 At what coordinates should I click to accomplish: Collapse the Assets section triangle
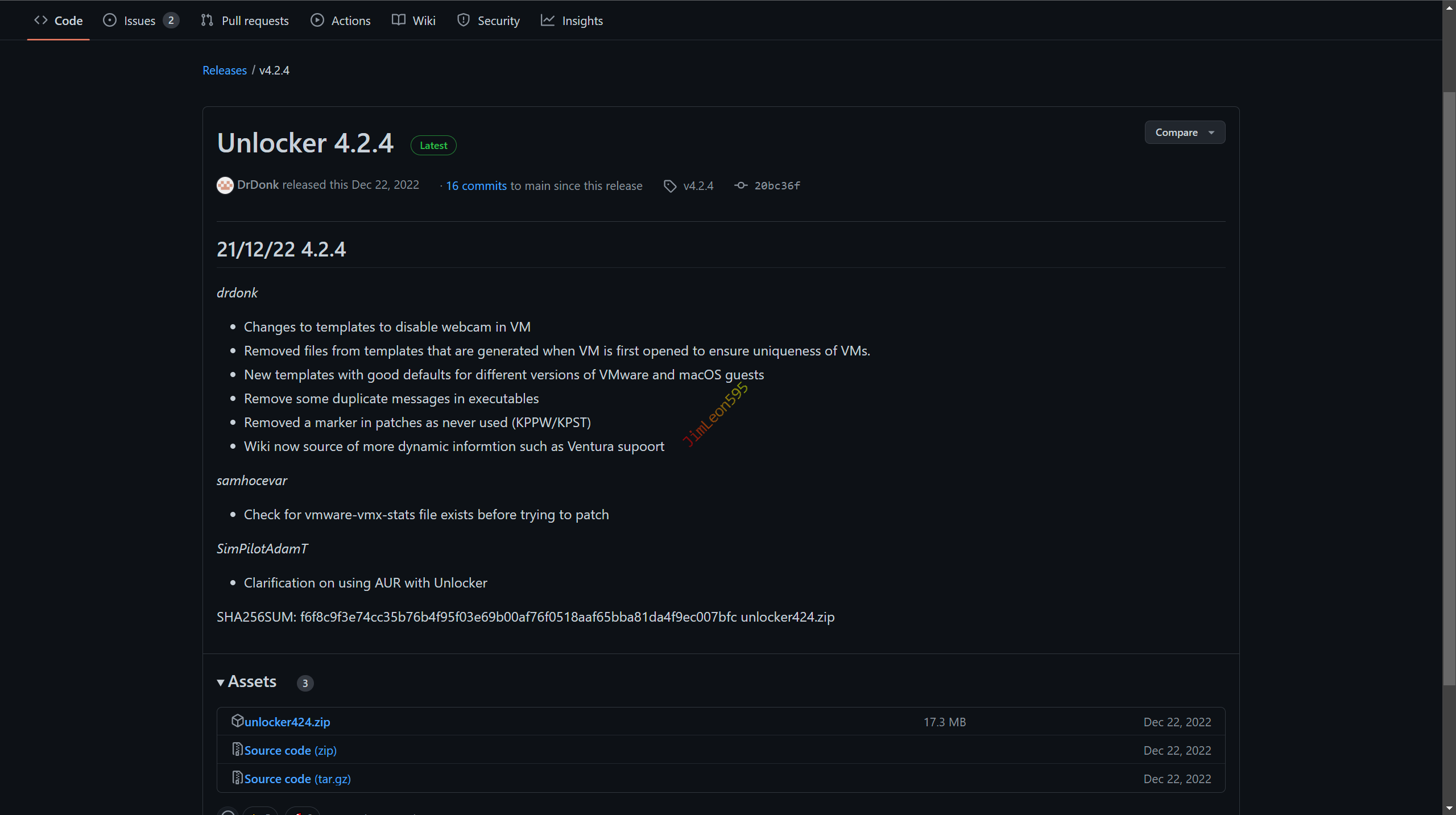pyautogui.click(x=221, y=682)
